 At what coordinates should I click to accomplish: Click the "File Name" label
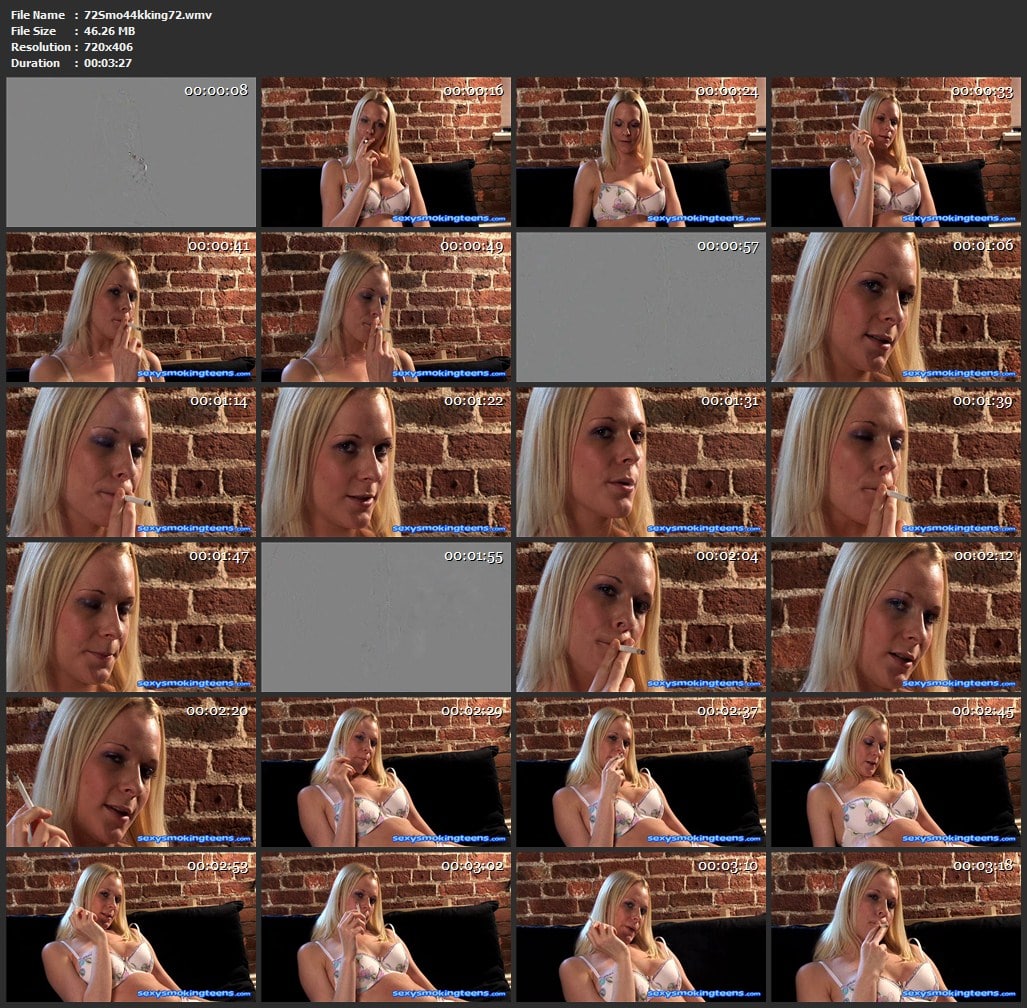(x=38, y=15)
